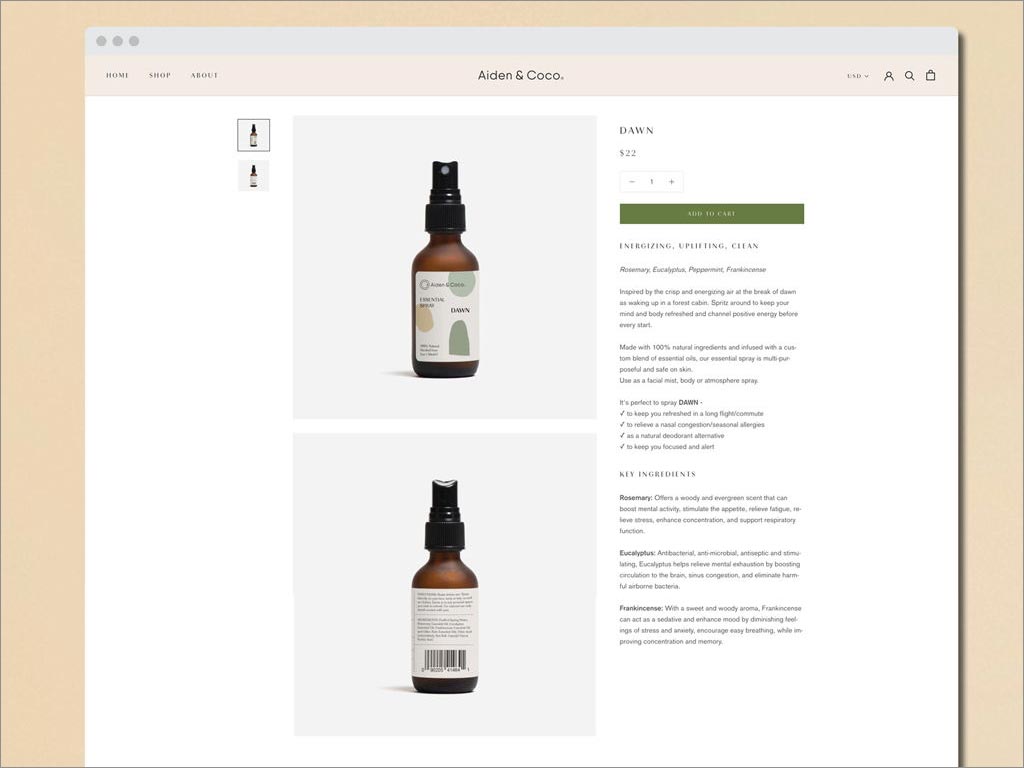This screenshot has height=768, width=1024.
Task: Increase quantity with the plus button
Action: tap(671, 182)
